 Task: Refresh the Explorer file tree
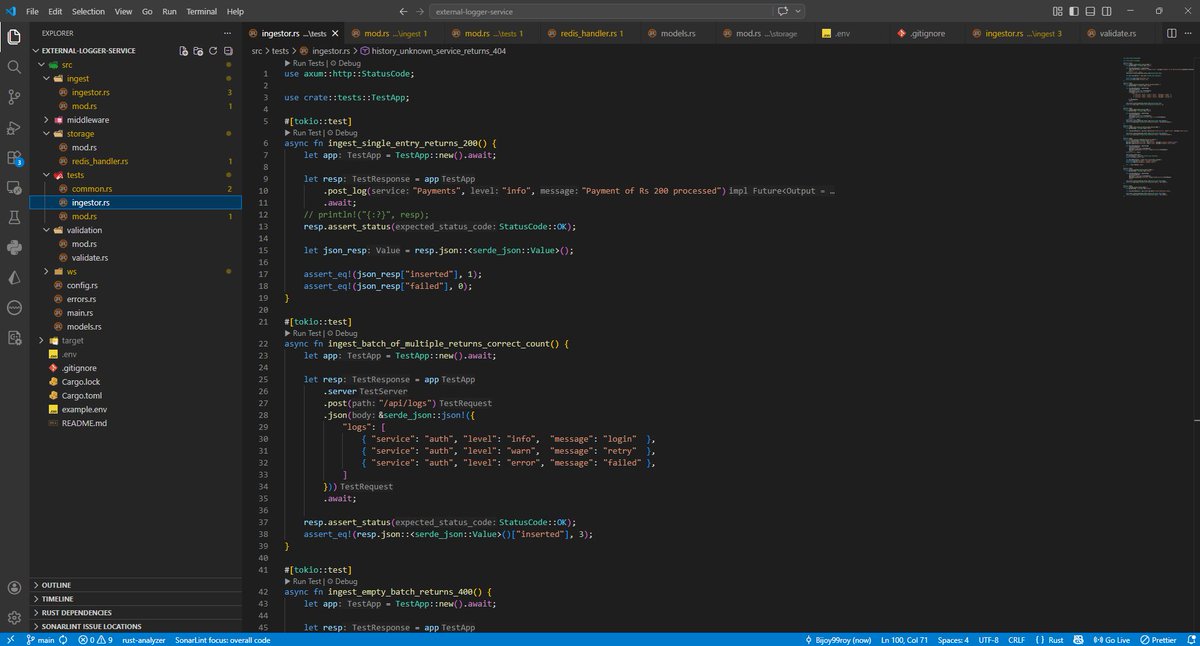click(x=213, y=50)
